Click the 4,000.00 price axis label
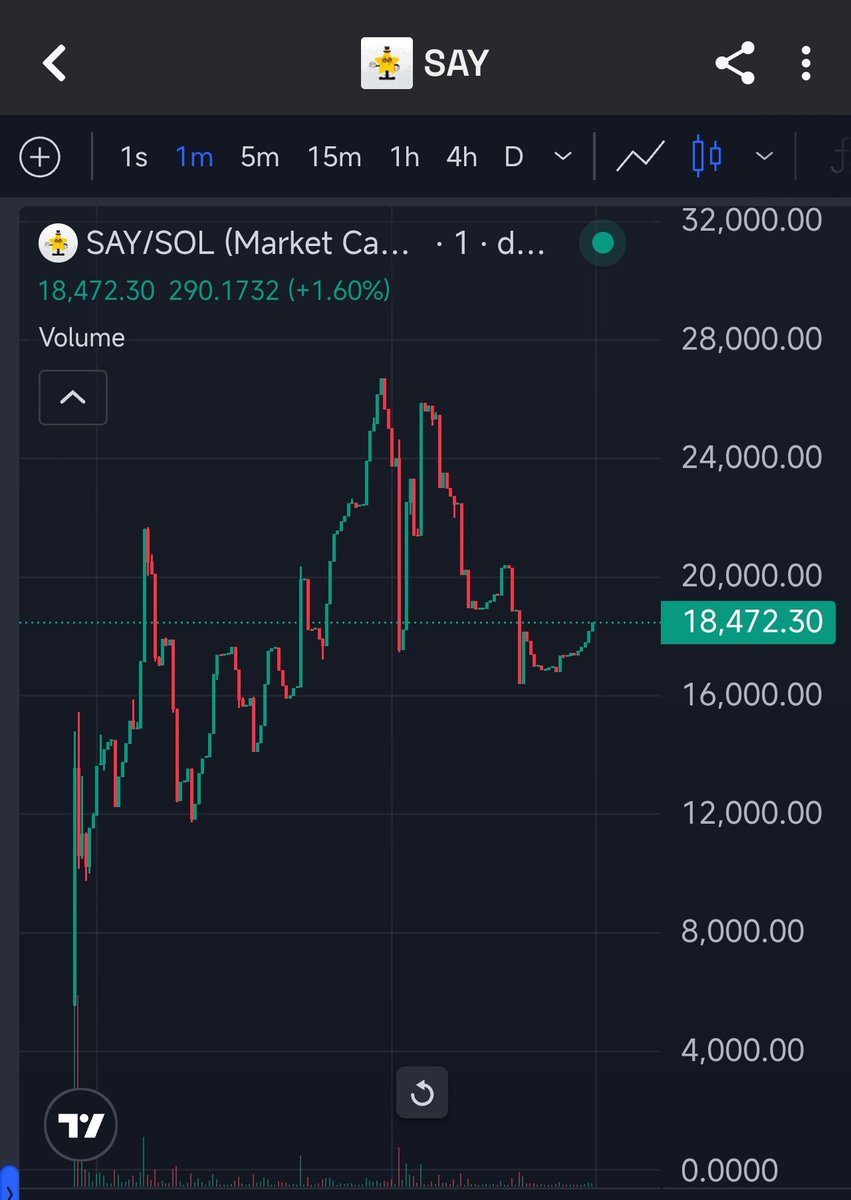 point(742,1049)
